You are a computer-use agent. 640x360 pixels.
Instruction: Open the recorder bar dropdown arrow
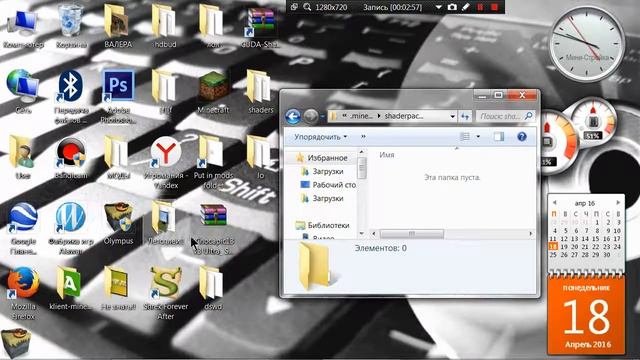click(x=438, y=7)
